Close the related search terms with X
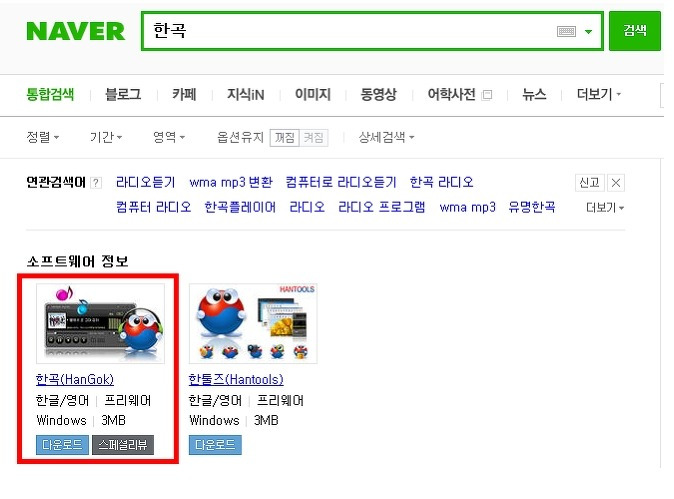Viewport: 674px width, 499px height. tap(616, 183)
